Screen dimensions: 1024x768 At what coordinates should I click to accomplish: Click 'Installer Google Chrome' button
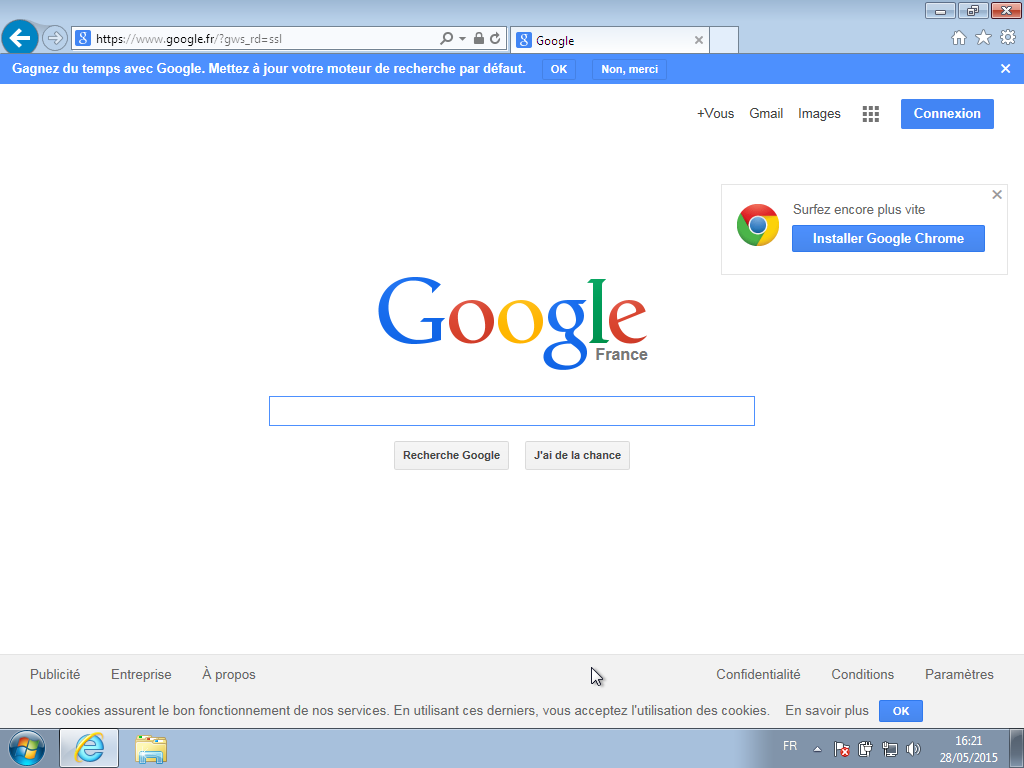tap(888, 238)
